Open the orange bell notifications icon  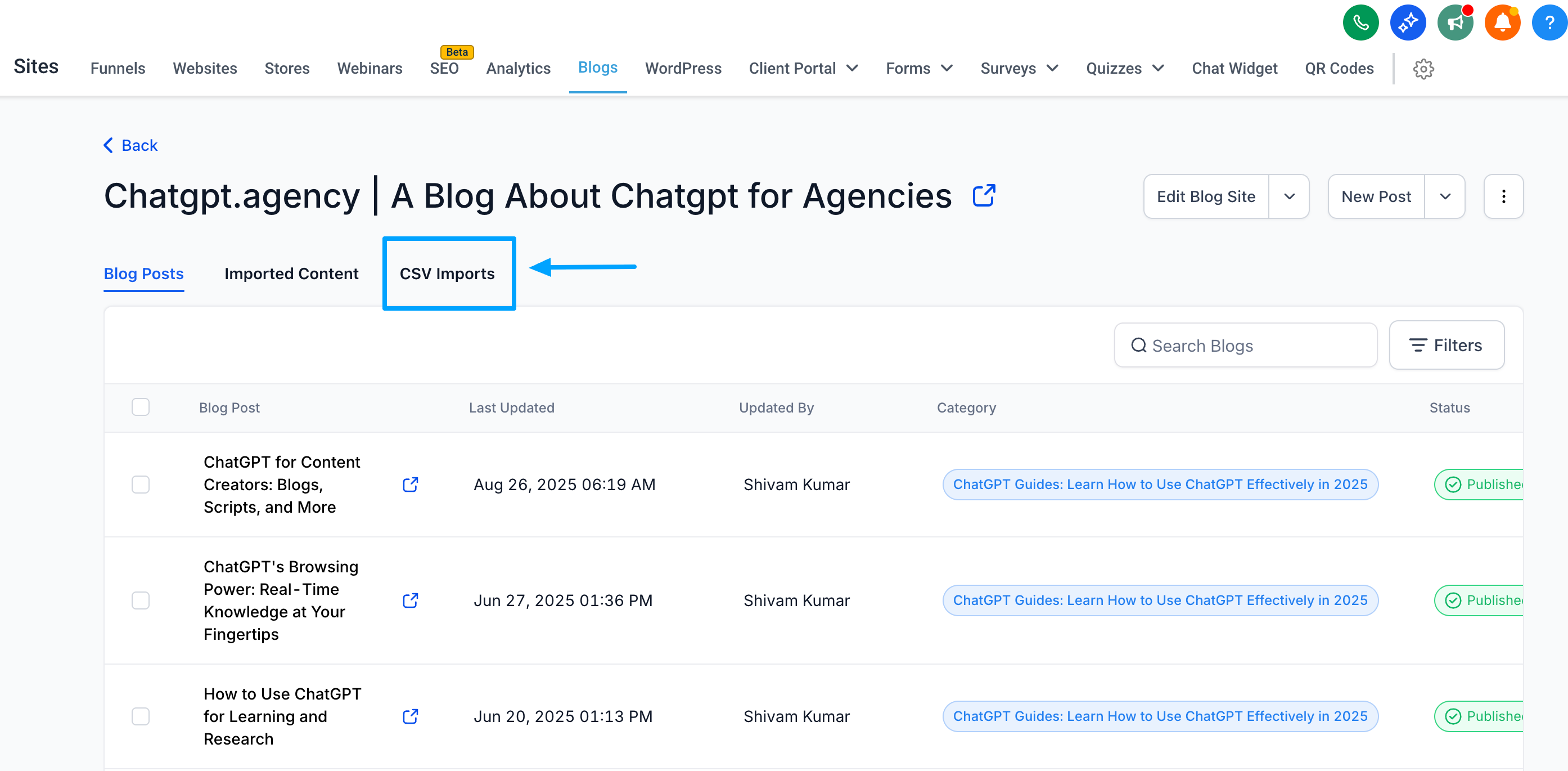coord(1502,23)
